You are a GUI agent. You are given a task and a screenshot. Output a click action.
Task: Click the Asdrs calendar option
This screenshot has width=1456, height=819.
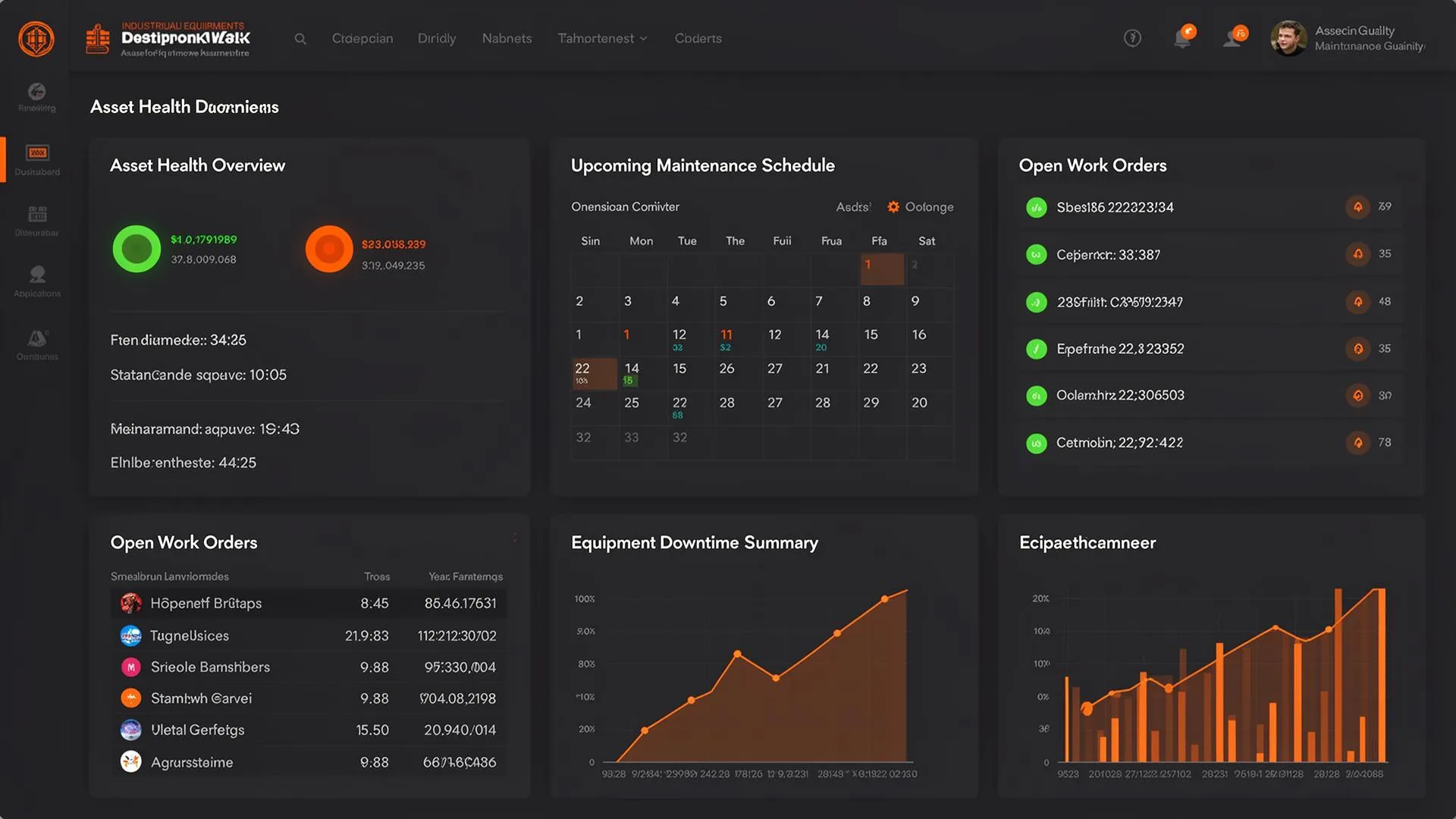click(x=853, y=207)
